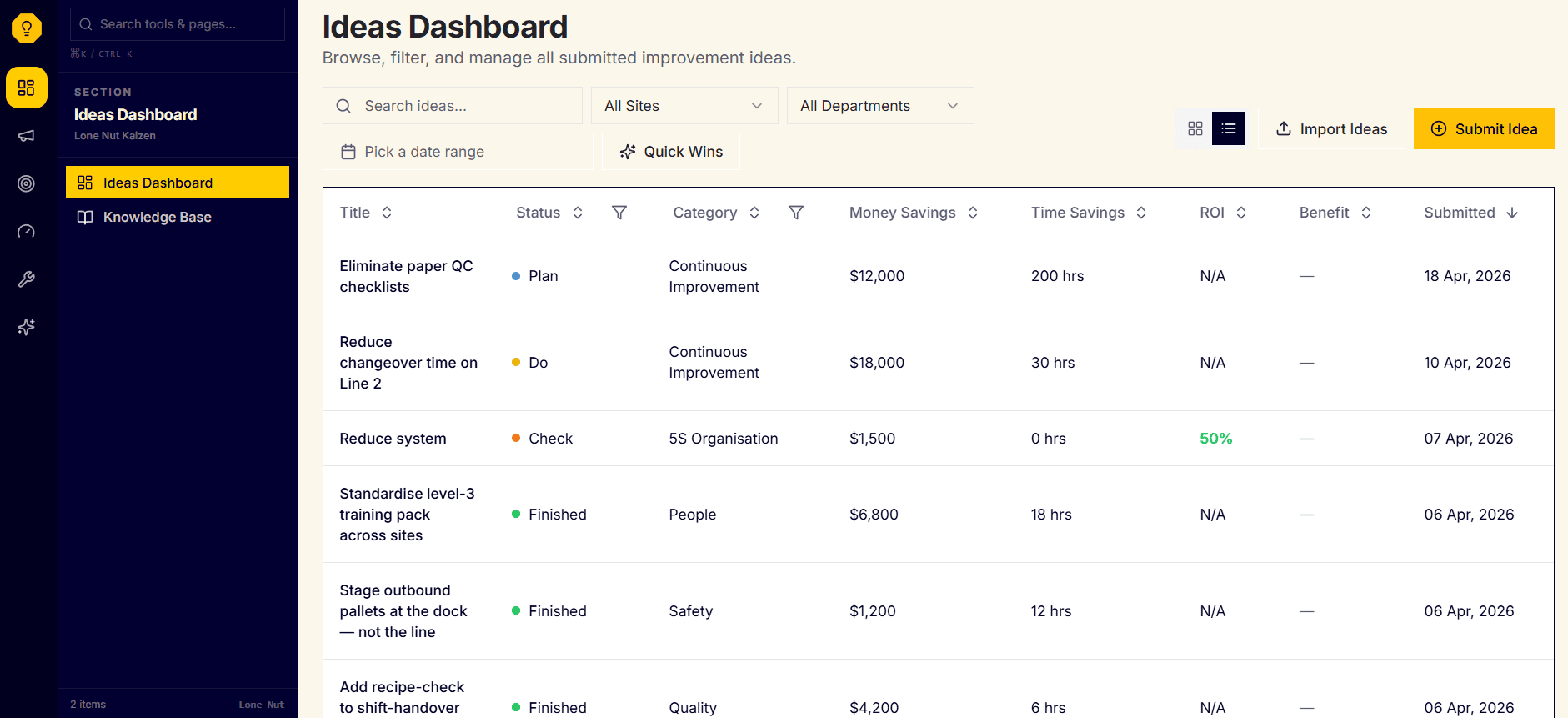Toggle the Quick Wins filter

[670, 152]
